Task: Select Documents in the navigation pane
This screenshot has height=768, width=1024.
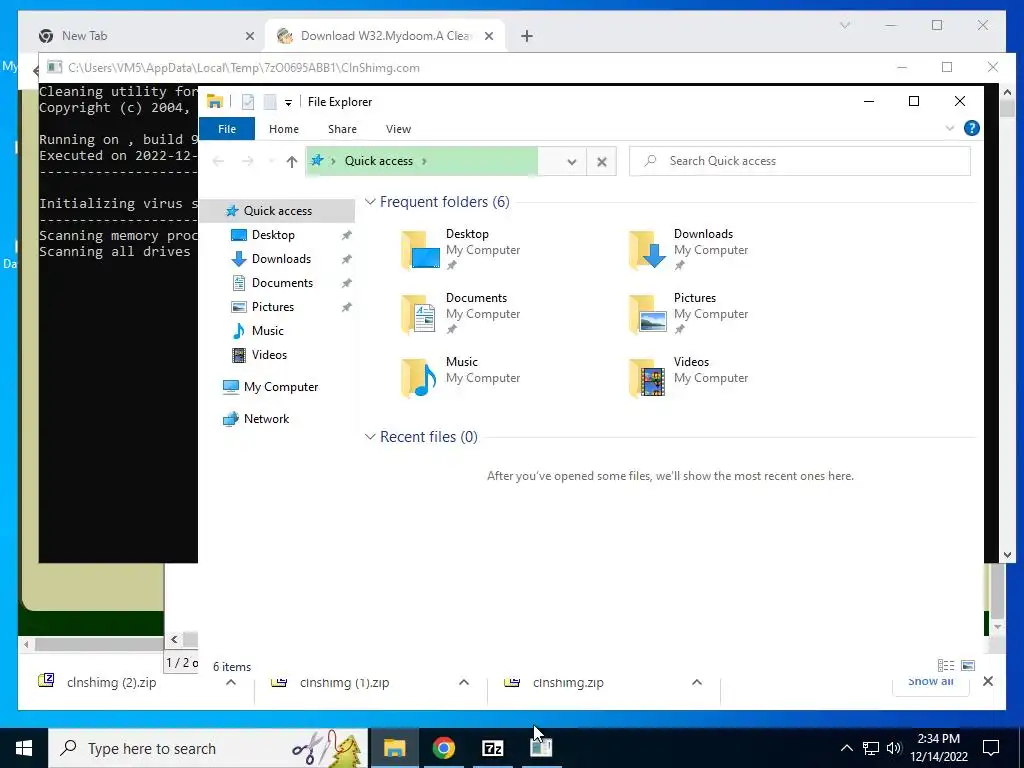Action: tap(282, 283)
